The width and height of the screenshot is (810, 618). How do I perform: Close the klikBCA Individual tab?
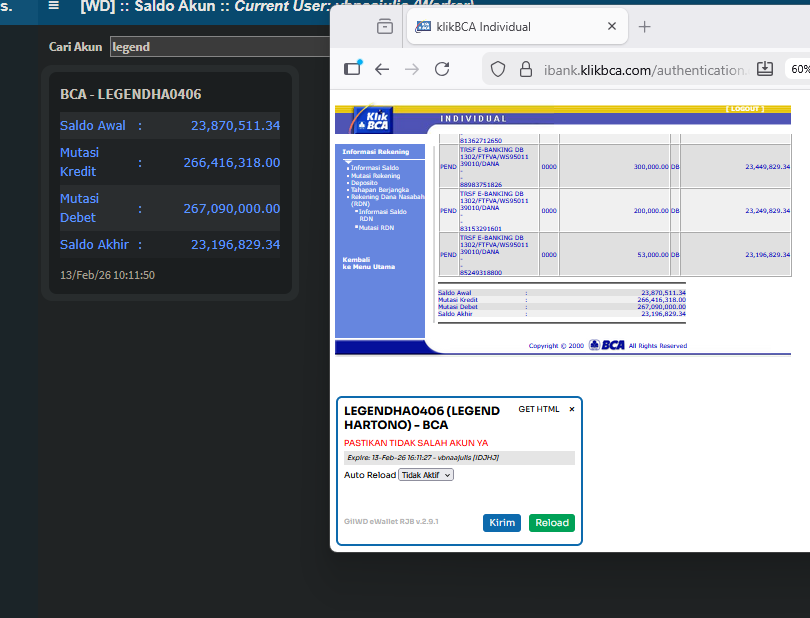click(612, 26)
